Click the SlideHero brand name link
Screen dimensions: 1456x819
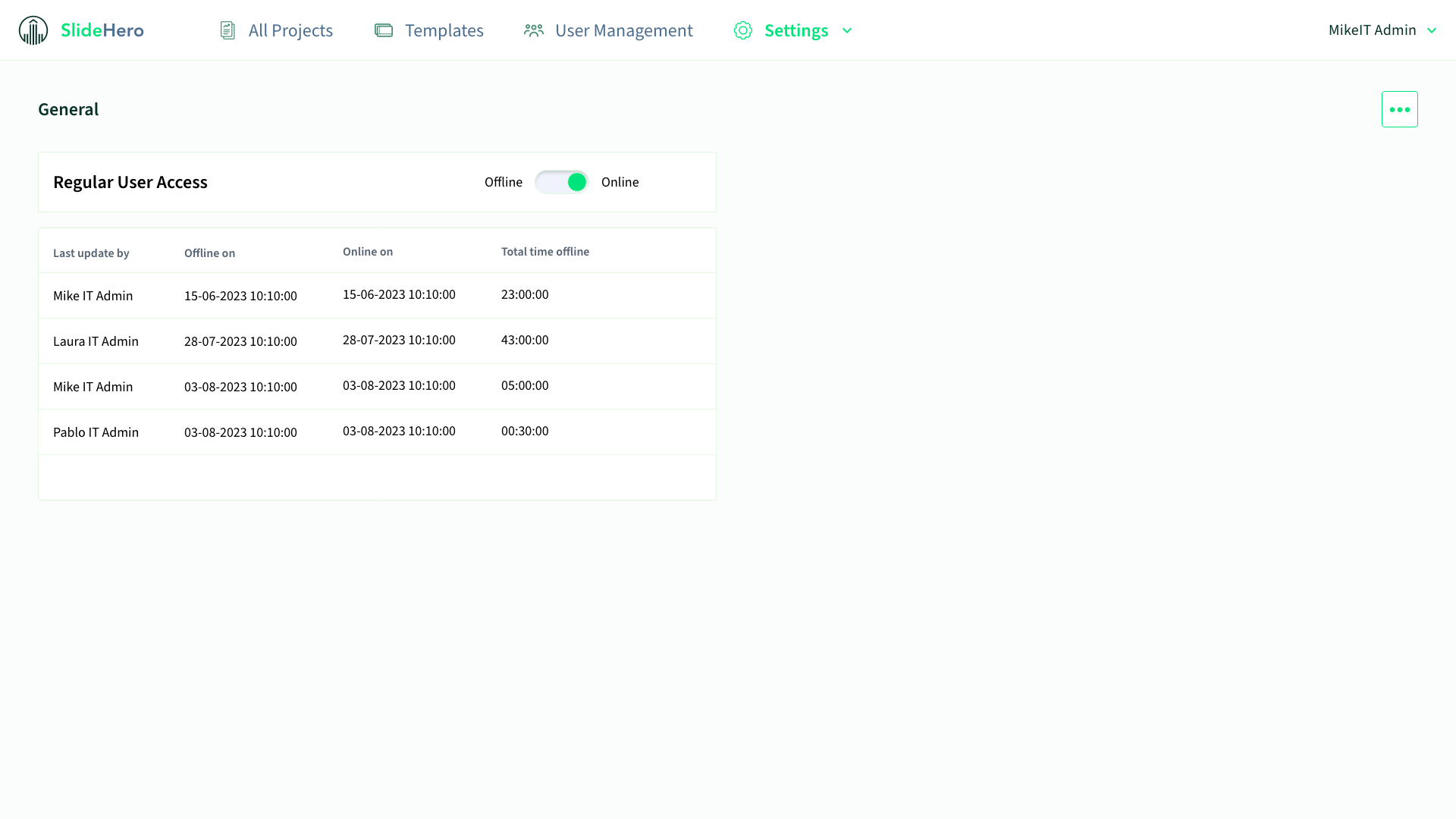coord(102,30)
